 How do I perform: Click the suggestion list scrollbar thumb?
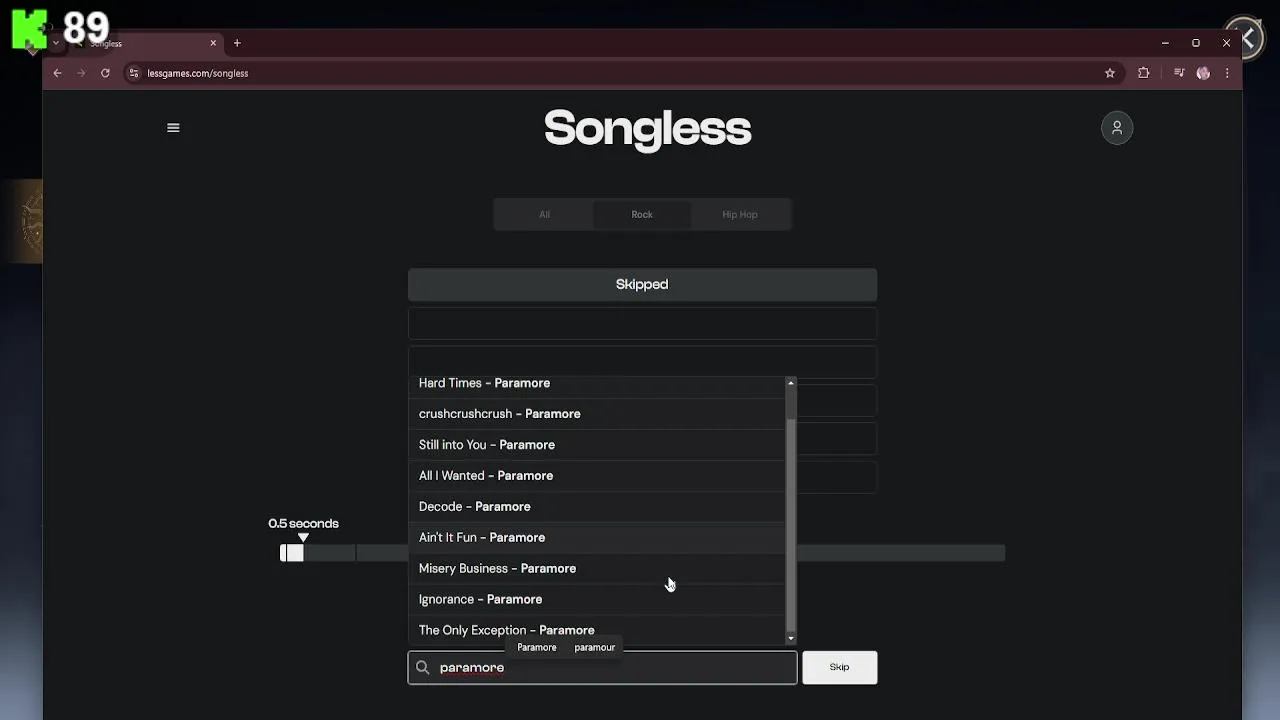(791, 524)
